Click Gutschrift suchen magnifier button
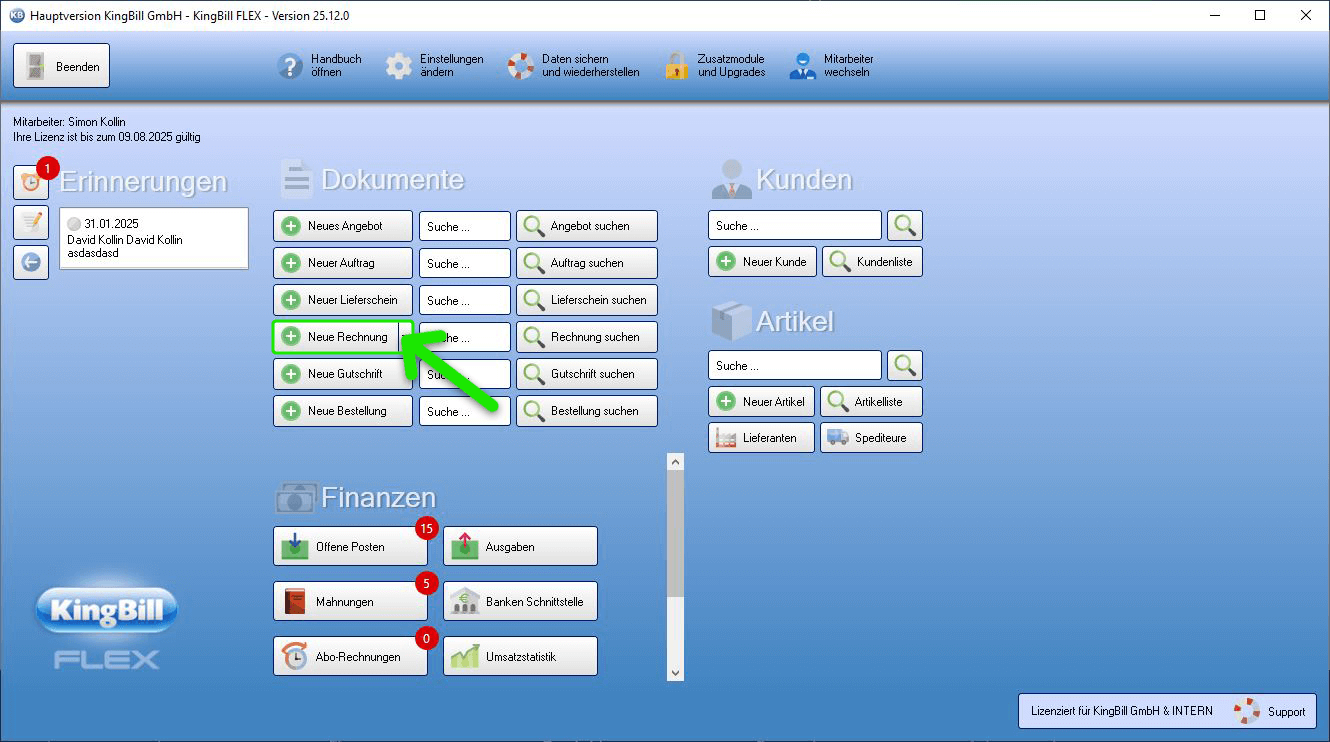Viewport: 1330px width, 742px height. coord(587,374)
